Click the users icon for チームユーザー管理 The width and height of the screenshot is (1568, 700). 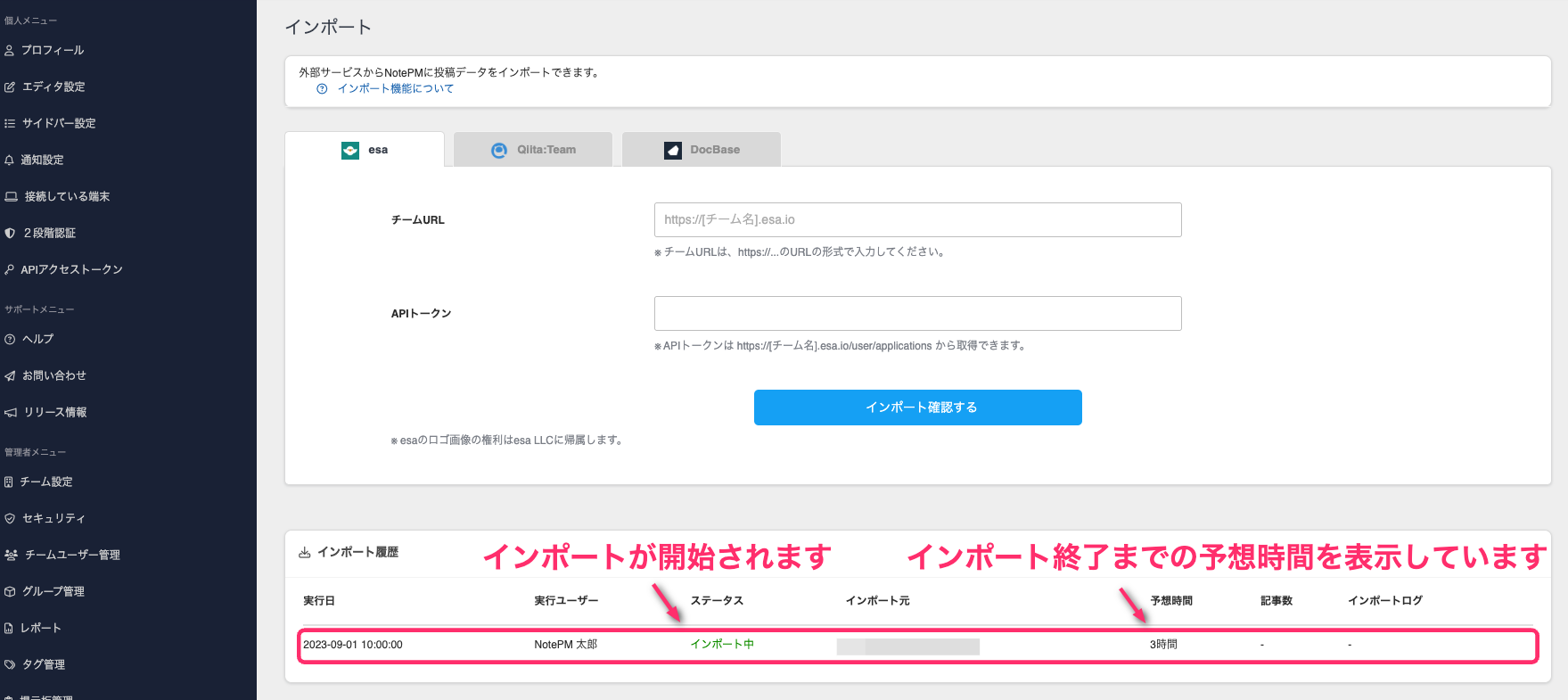pyautogui.click(x=11, y=555)
